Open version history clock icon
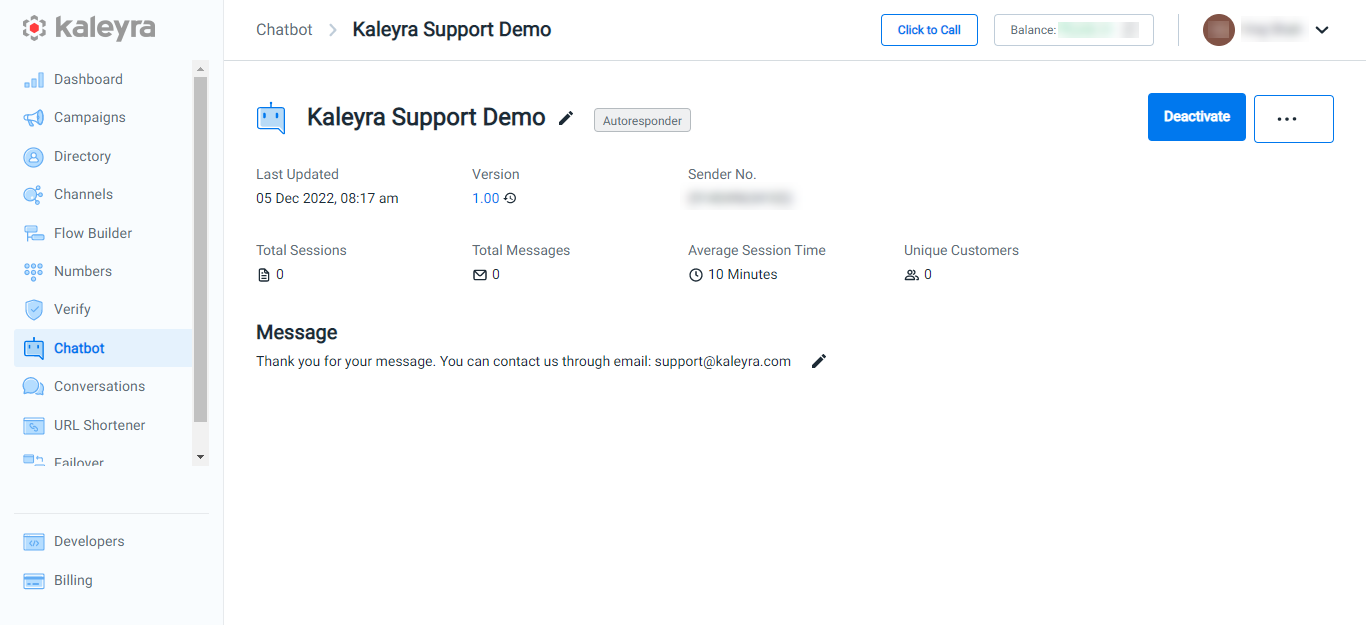The image size is (1366, 625). point(510,199)
